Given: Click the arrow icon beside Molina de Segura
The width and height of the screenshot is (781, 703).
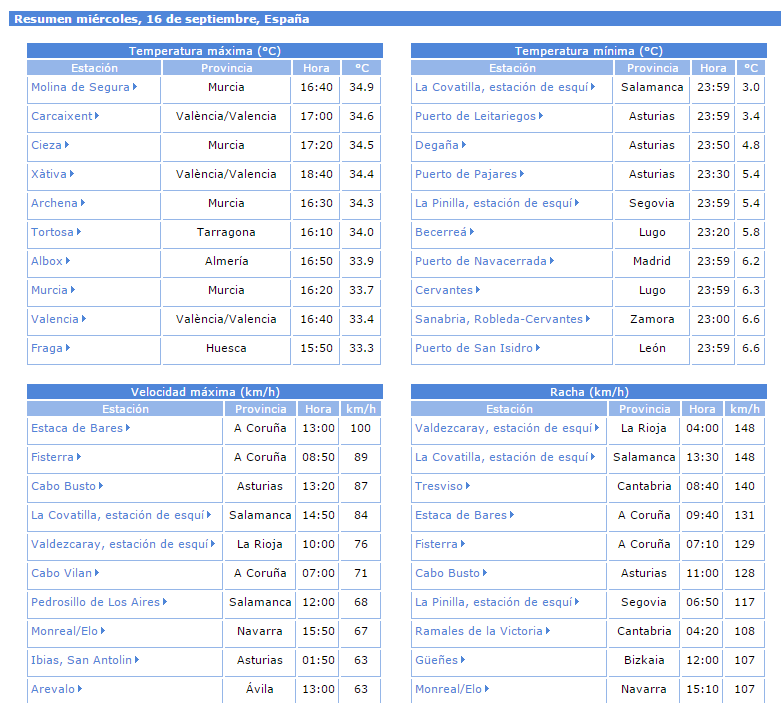Looking at the screenshot, I should (135, 87).
